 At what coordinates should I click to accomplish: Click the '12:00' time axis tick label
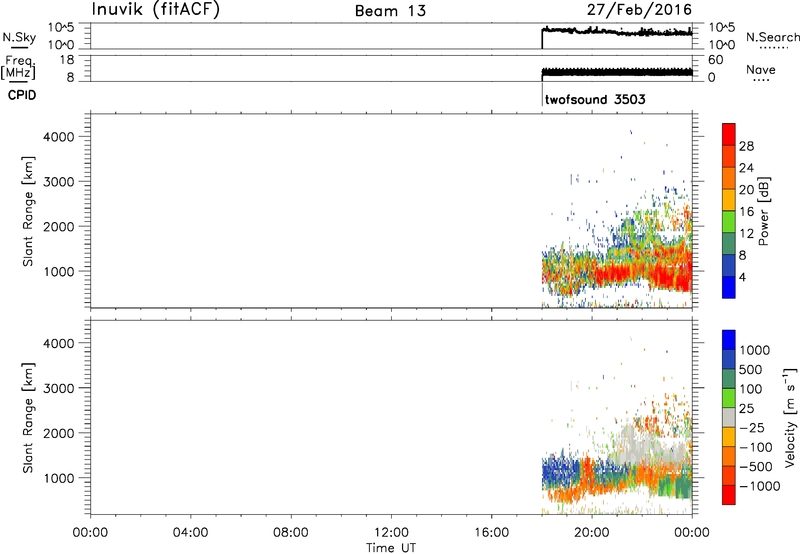point(391,533)
